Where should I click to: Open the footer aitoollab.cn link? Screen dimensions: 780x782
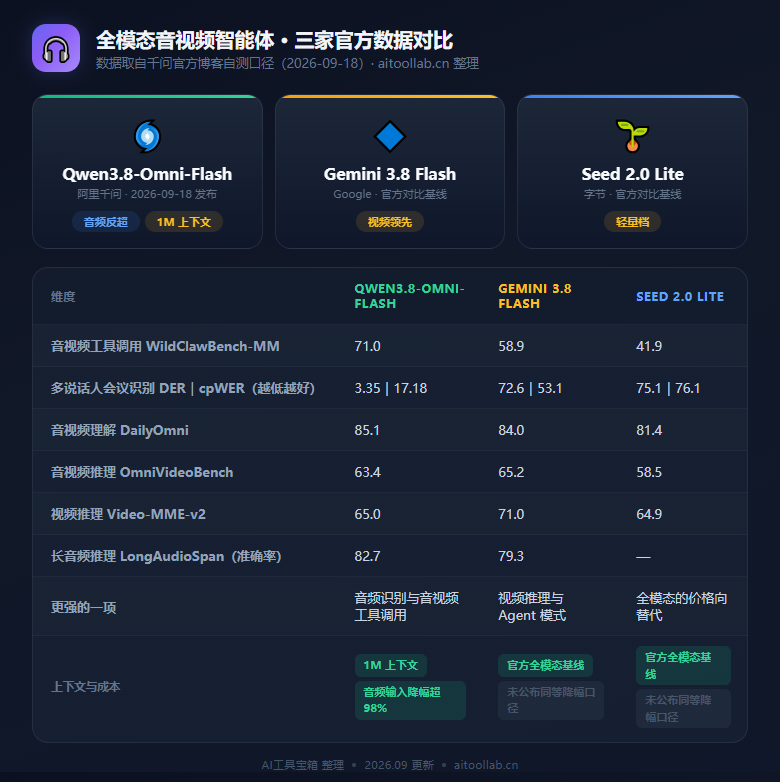coord(486,765)
